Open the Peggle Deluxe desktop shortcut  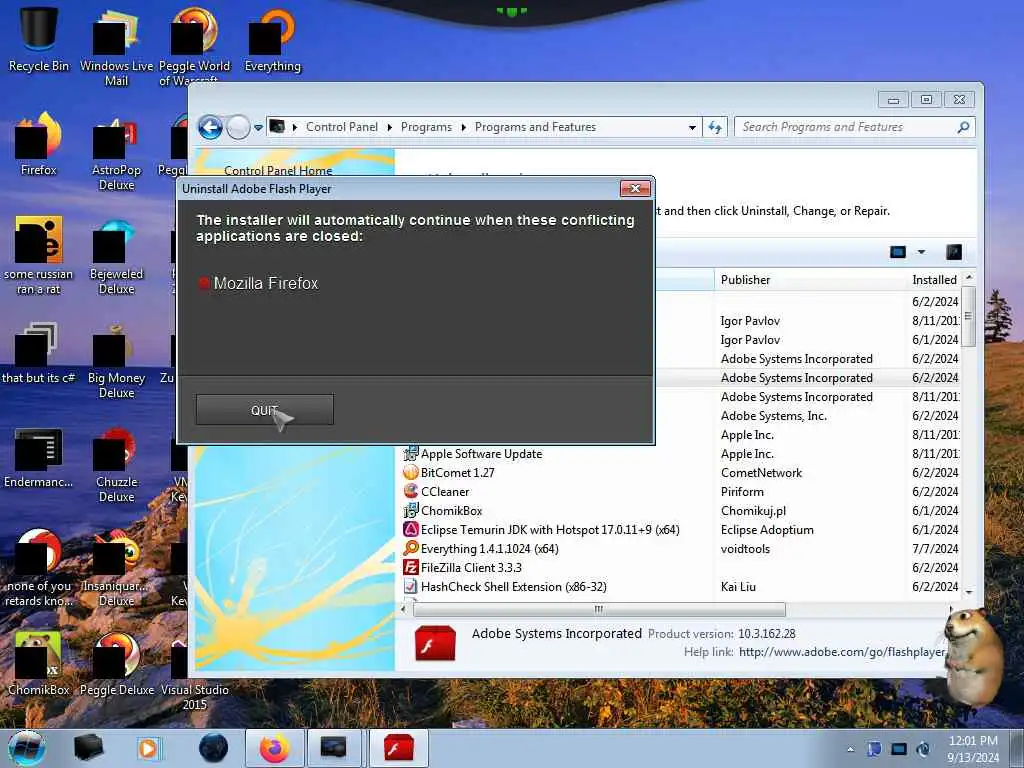pos(116,665)
